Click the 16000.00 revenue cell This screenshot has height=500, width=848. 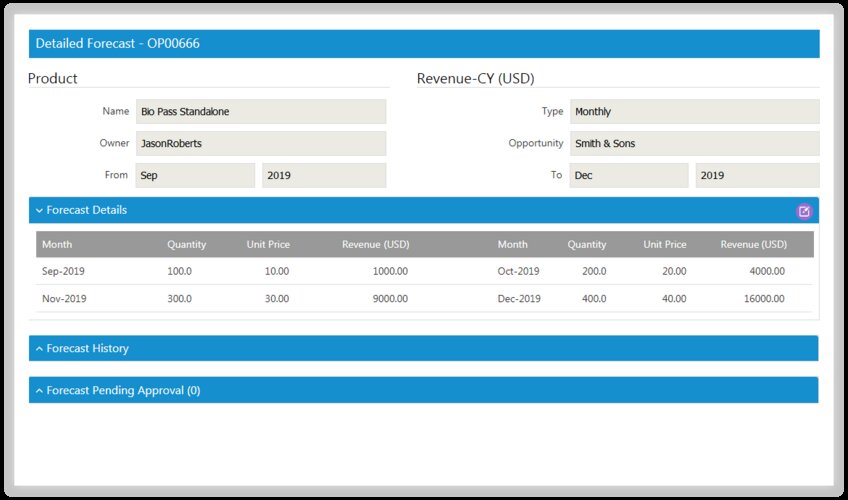tap(763, 299)
